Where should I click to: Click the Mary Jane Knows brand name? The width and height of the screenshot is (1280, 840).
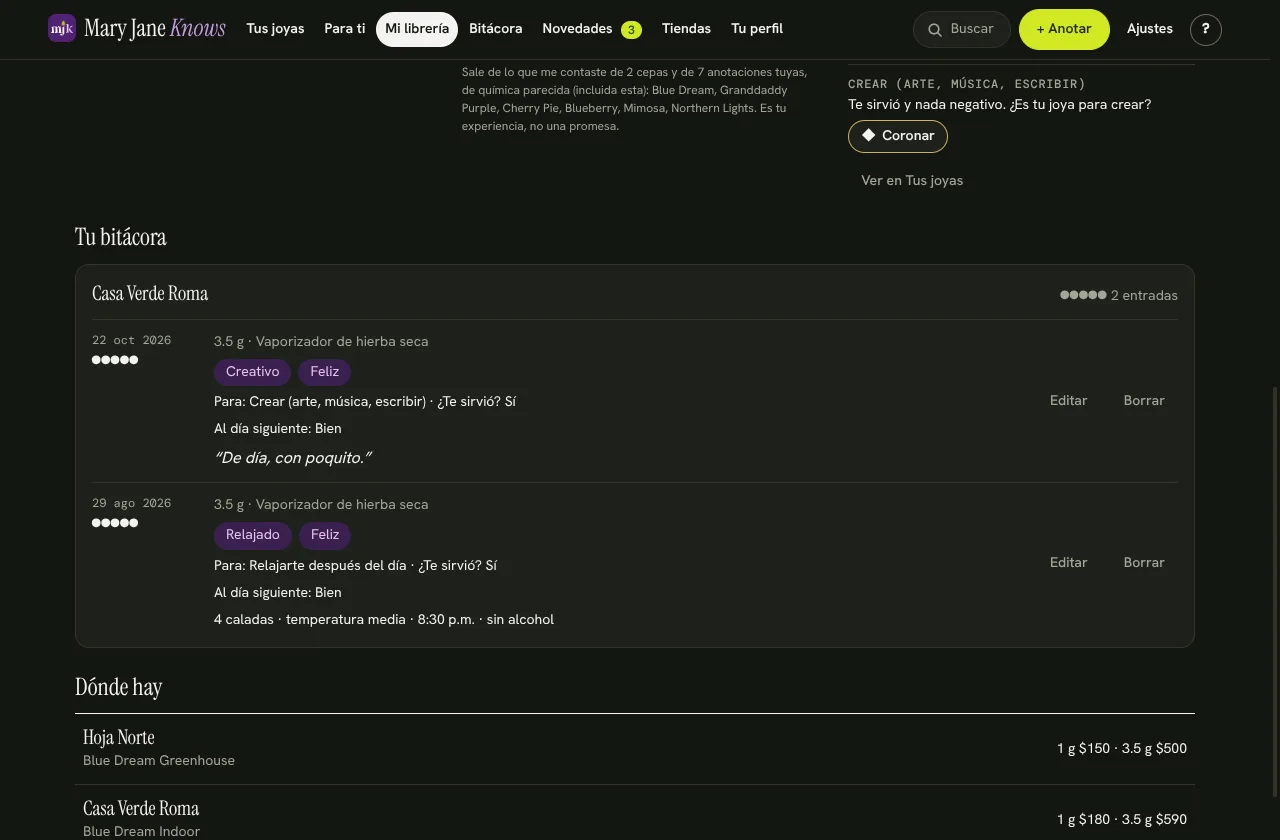pos(155,28)
